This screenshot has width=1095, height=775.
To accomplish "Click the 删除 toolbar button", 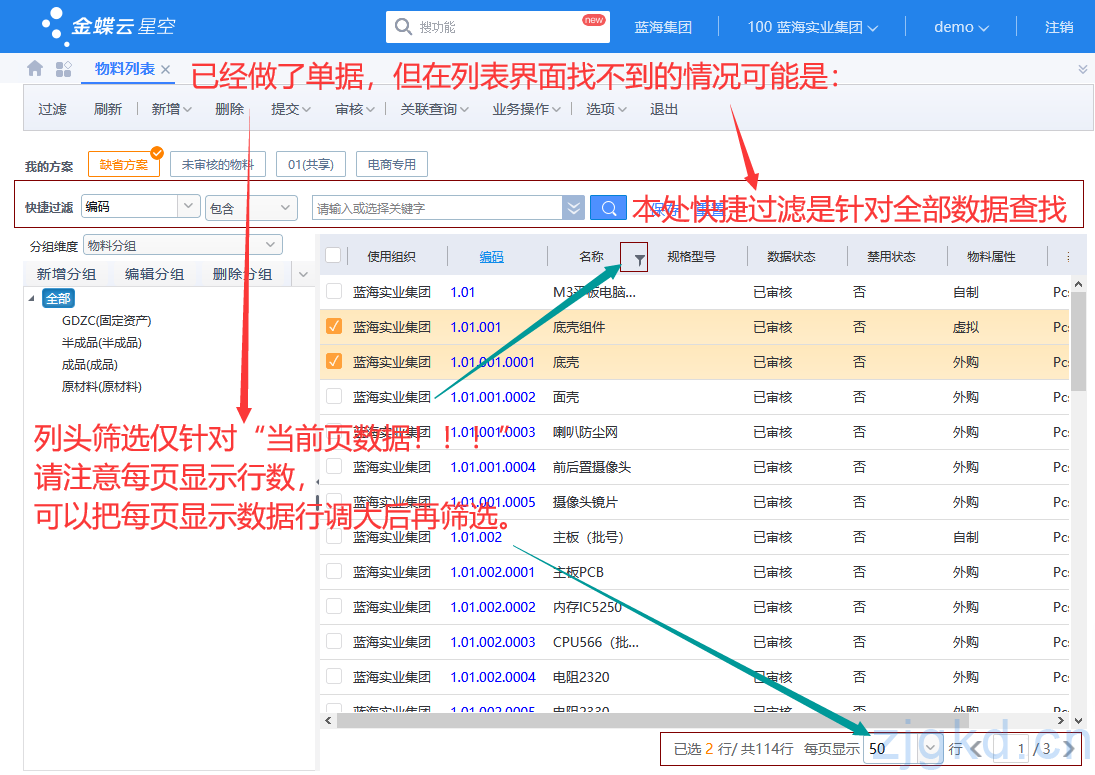I will (x=229, y=109).
